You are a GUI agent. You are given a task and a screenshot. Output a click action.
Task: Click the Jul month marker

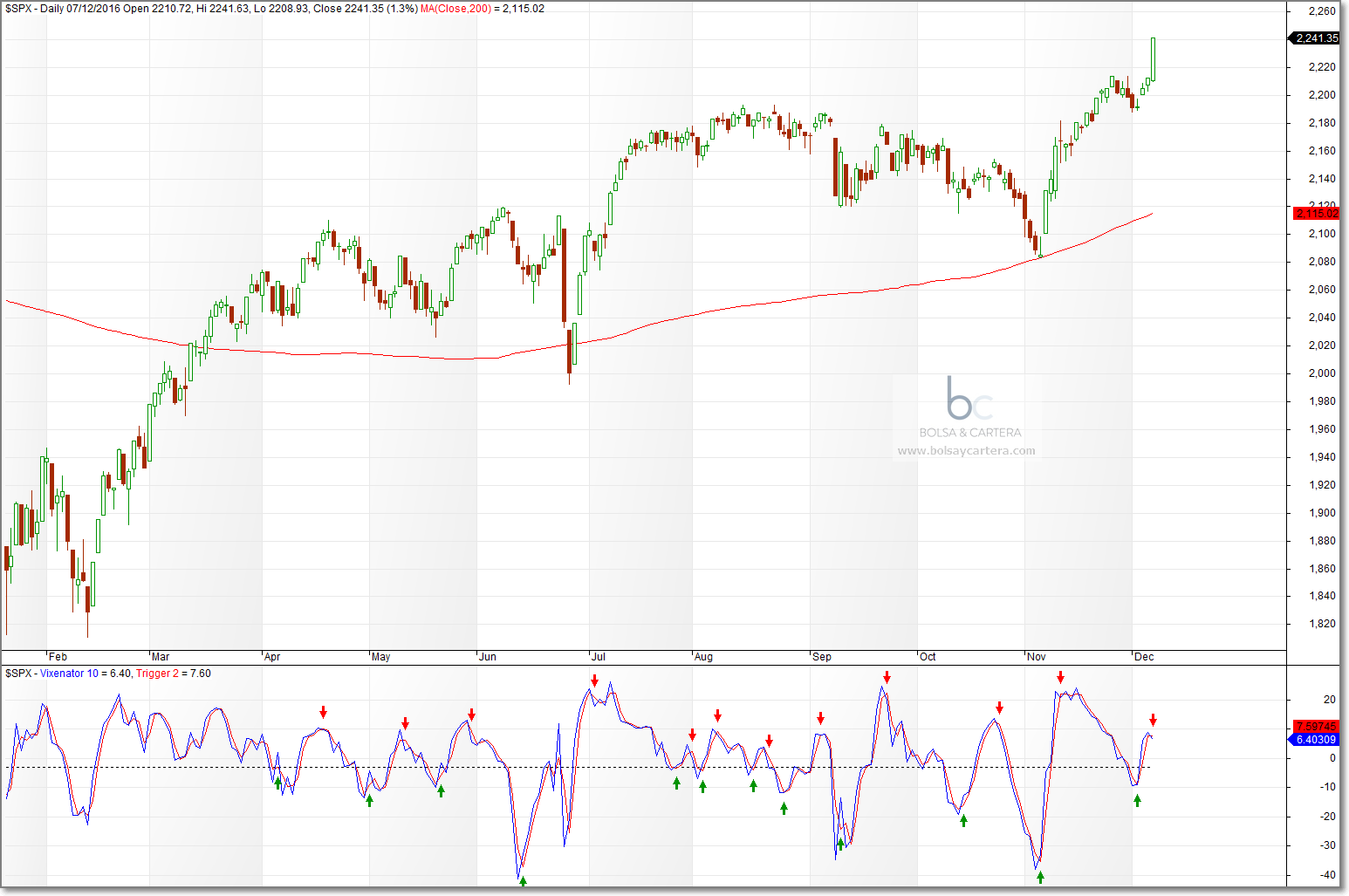[598, 657]
